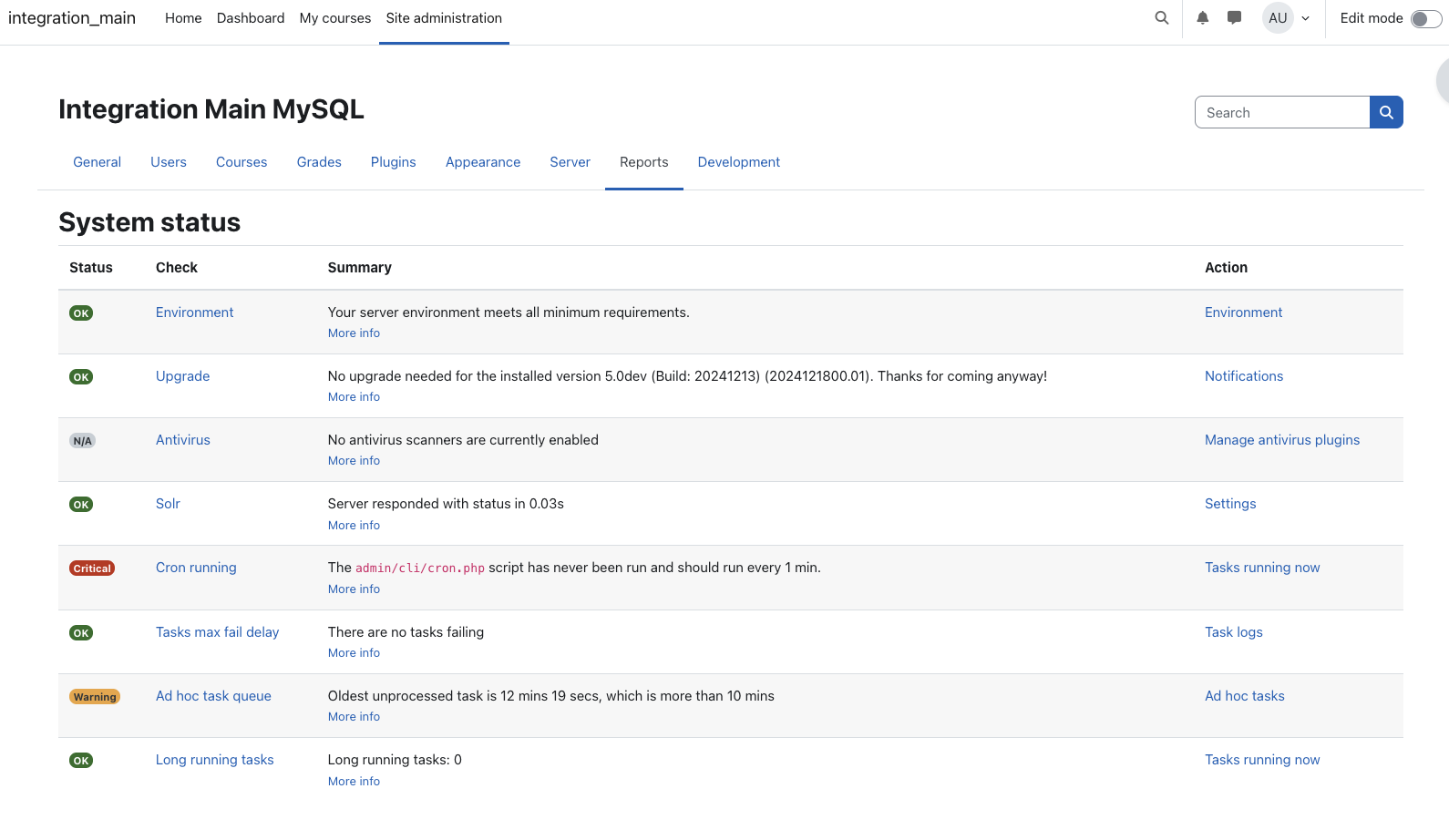Open the Solr check link
This screenshot has width=1449, height=840.
tap(168, 504)
